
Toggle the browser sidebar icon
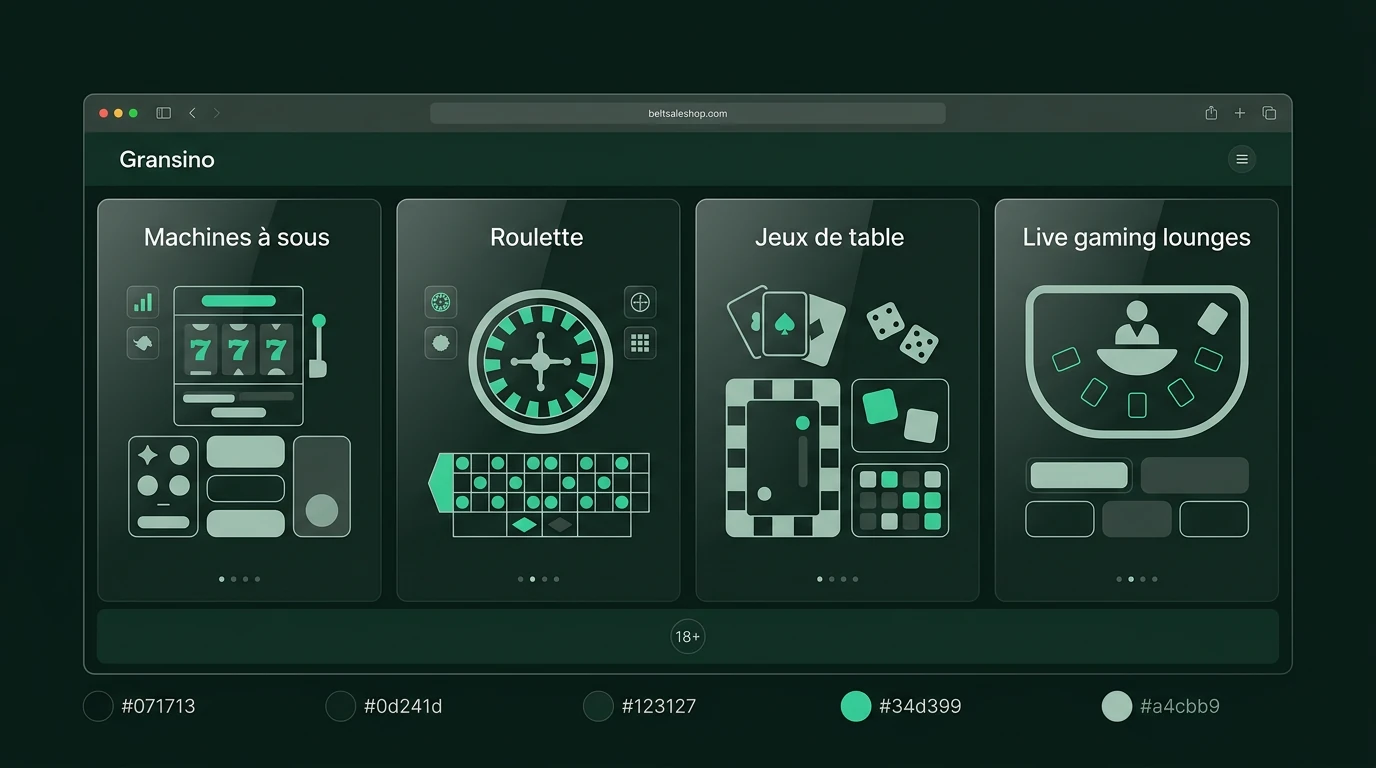point(164,113)
